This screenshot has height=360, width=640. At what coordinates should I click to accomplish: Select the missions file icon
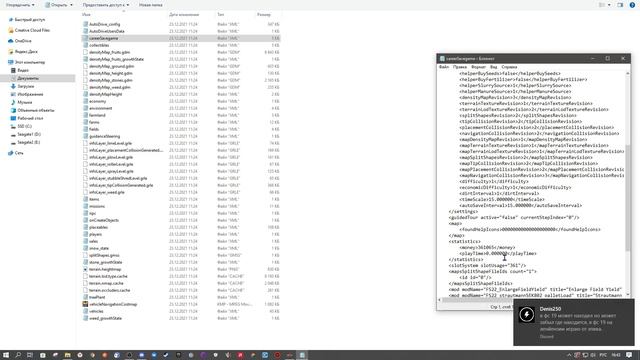[x=85, y=206]
